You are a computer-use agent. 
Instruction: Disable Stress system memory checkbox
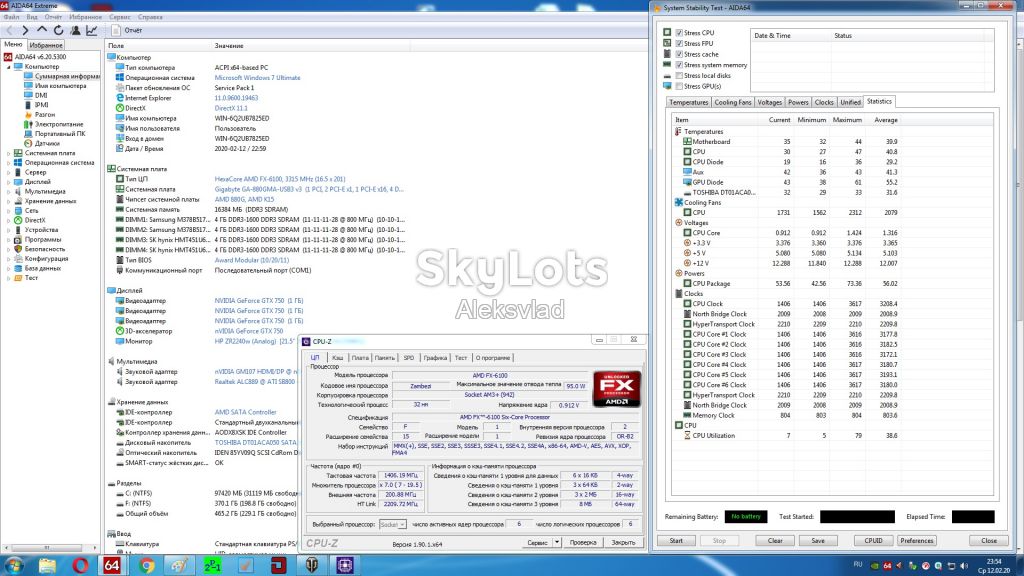[679, 65]
